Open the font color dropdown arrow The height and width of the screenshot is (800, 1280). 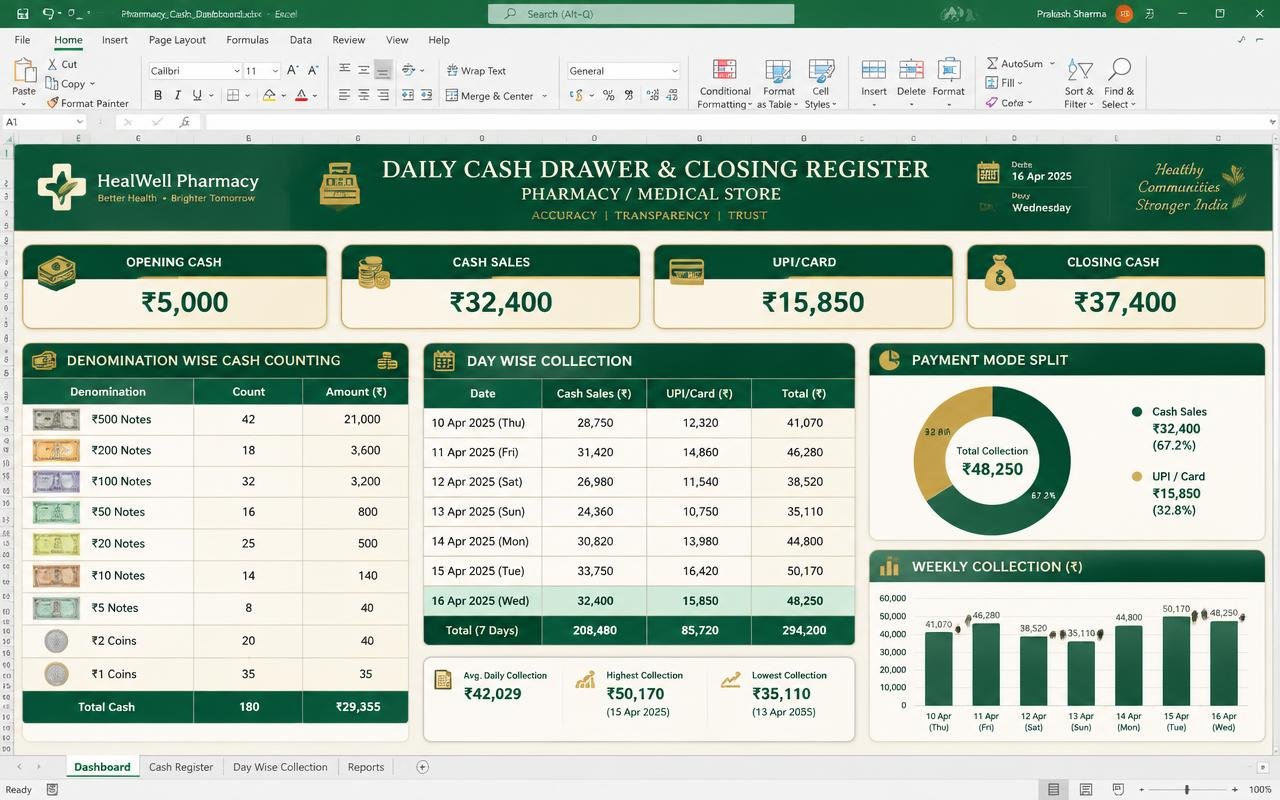(314, 96)
